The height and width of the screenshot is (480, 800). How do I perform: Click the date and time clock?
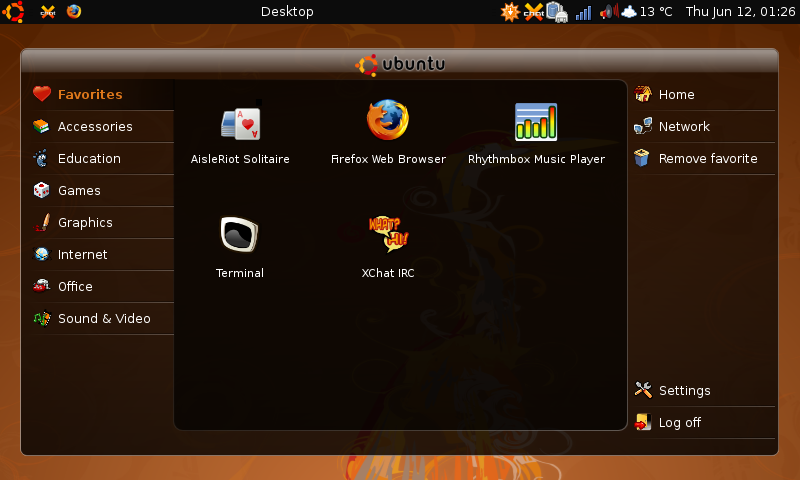pyautogui.click(x=739, y=12)
